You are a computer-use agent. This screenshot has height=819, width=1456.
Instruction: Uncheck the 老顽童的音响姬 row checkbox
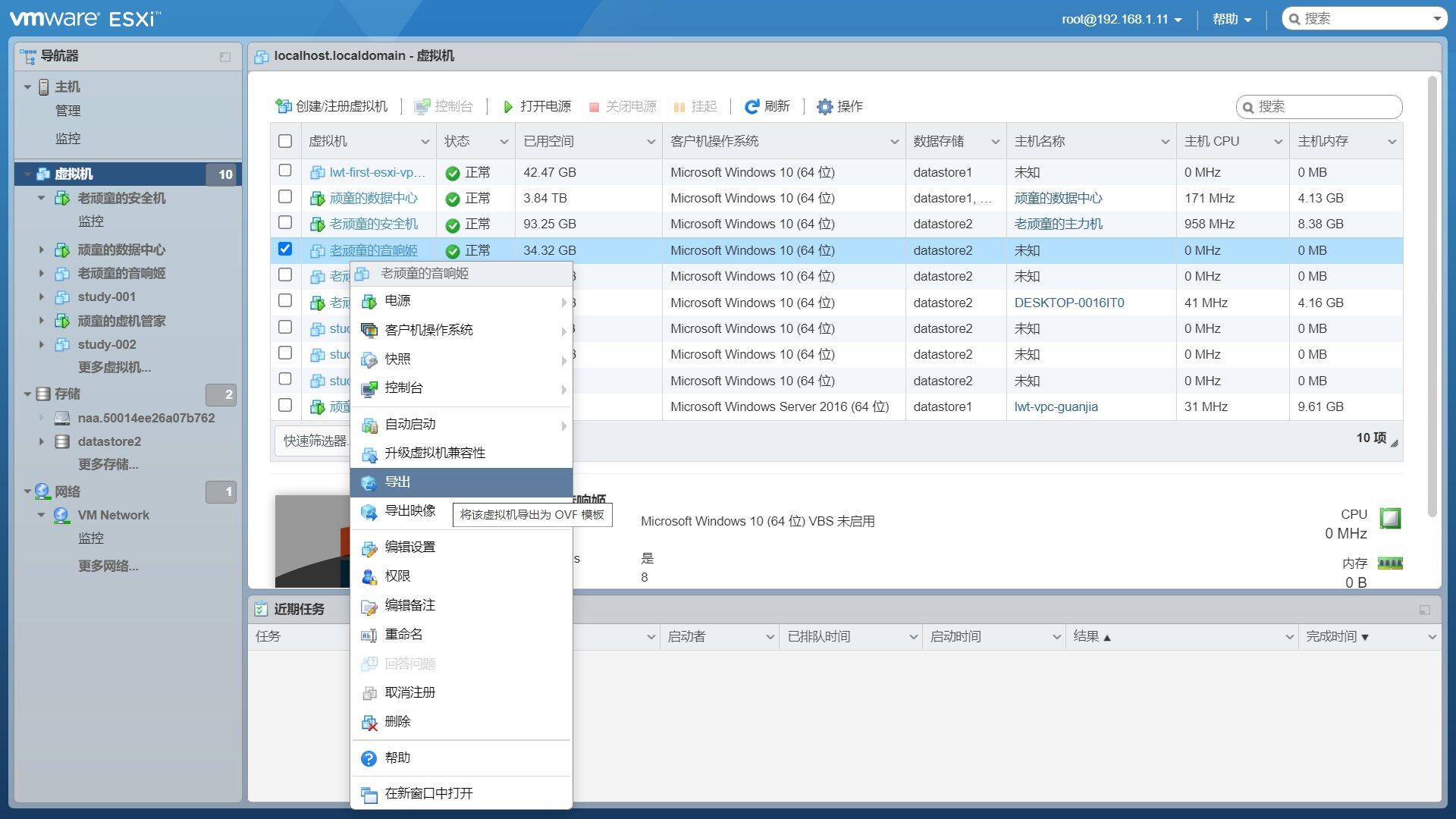point(285,249)
